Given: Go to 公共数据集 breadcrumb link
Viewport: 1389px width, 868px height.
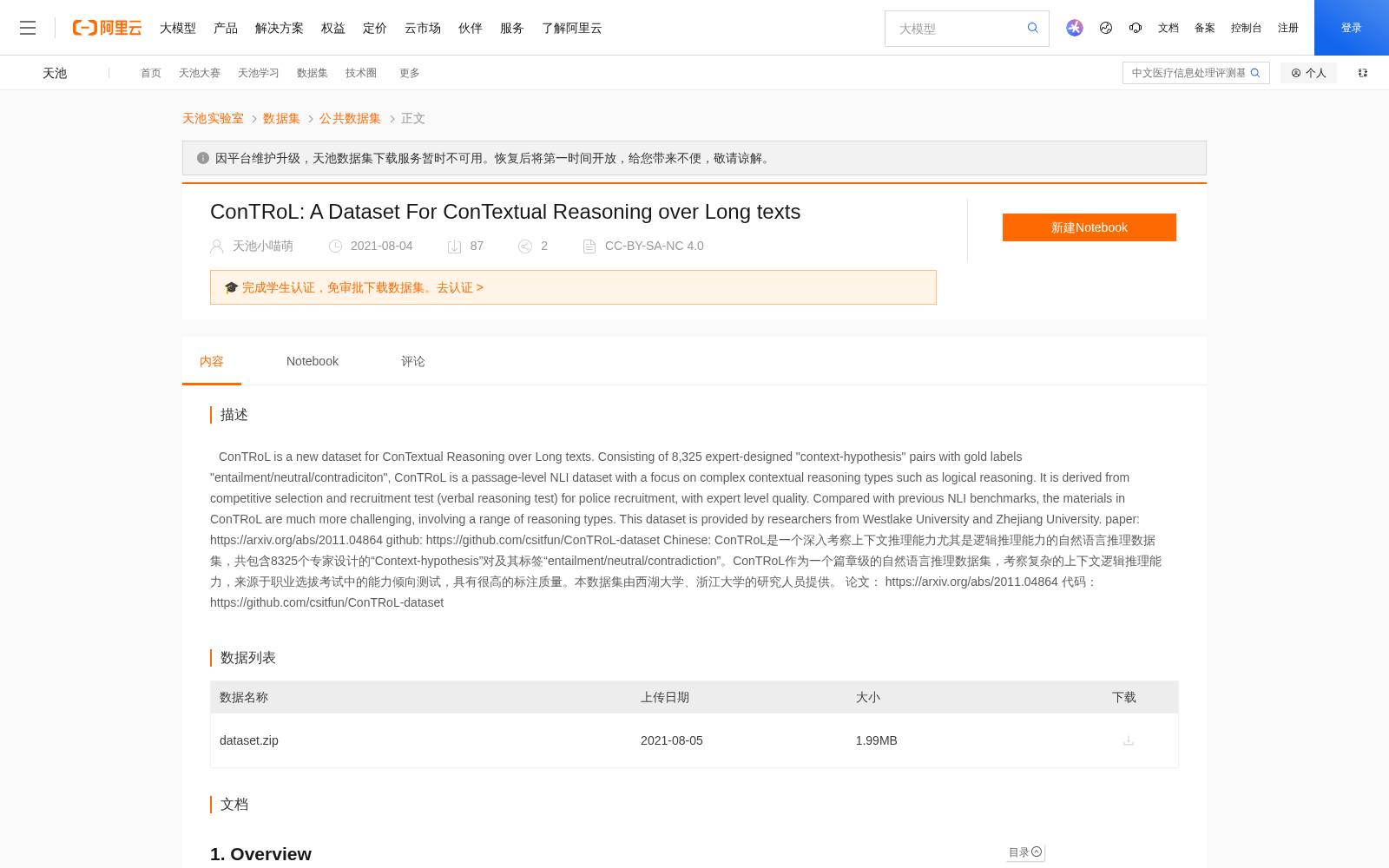Looking at the screenshot, I should pyautogui.click(x=350, y=118).
